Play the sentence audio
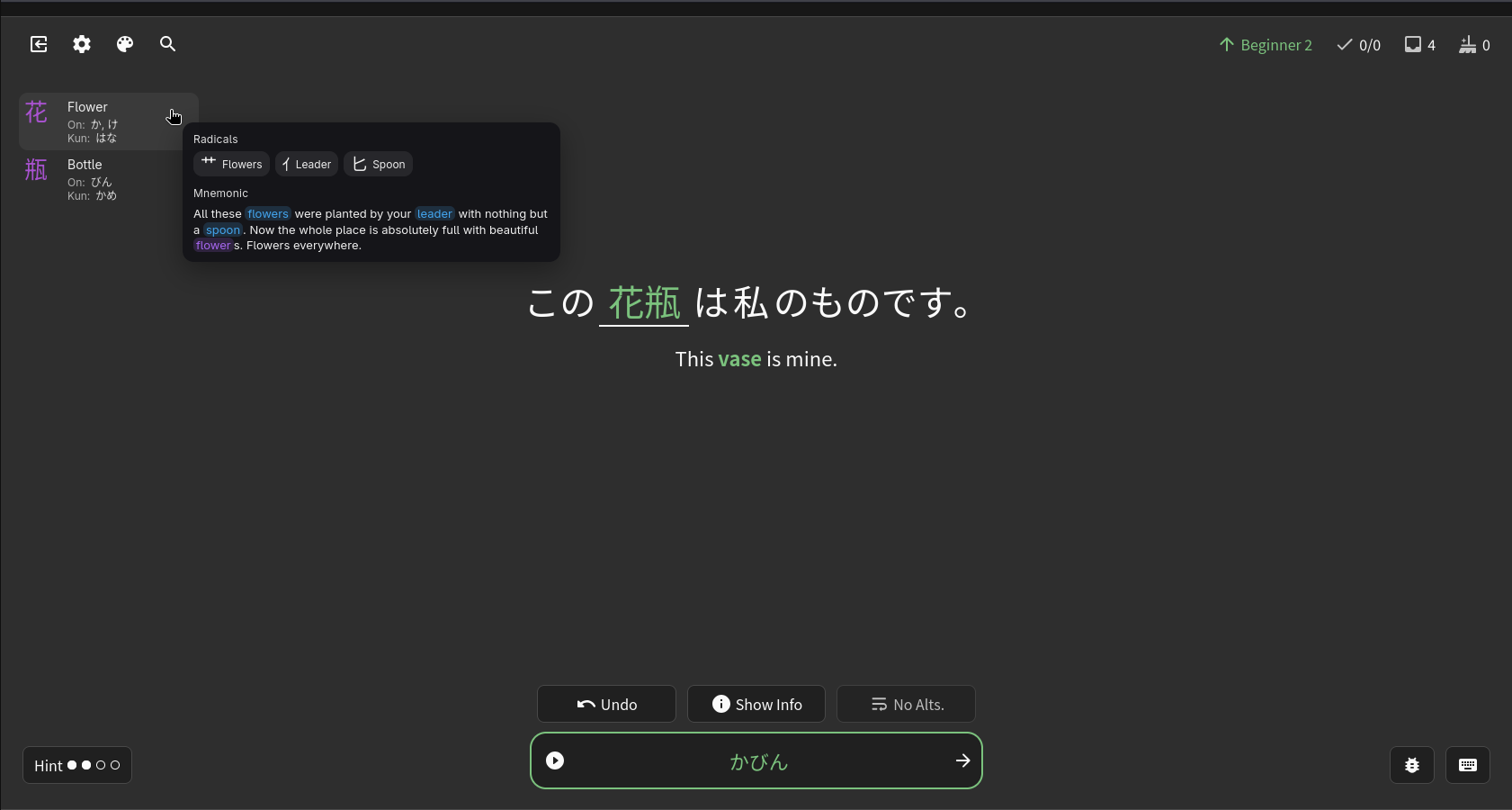Screen dimensions: 1512x810 (555, 761)
